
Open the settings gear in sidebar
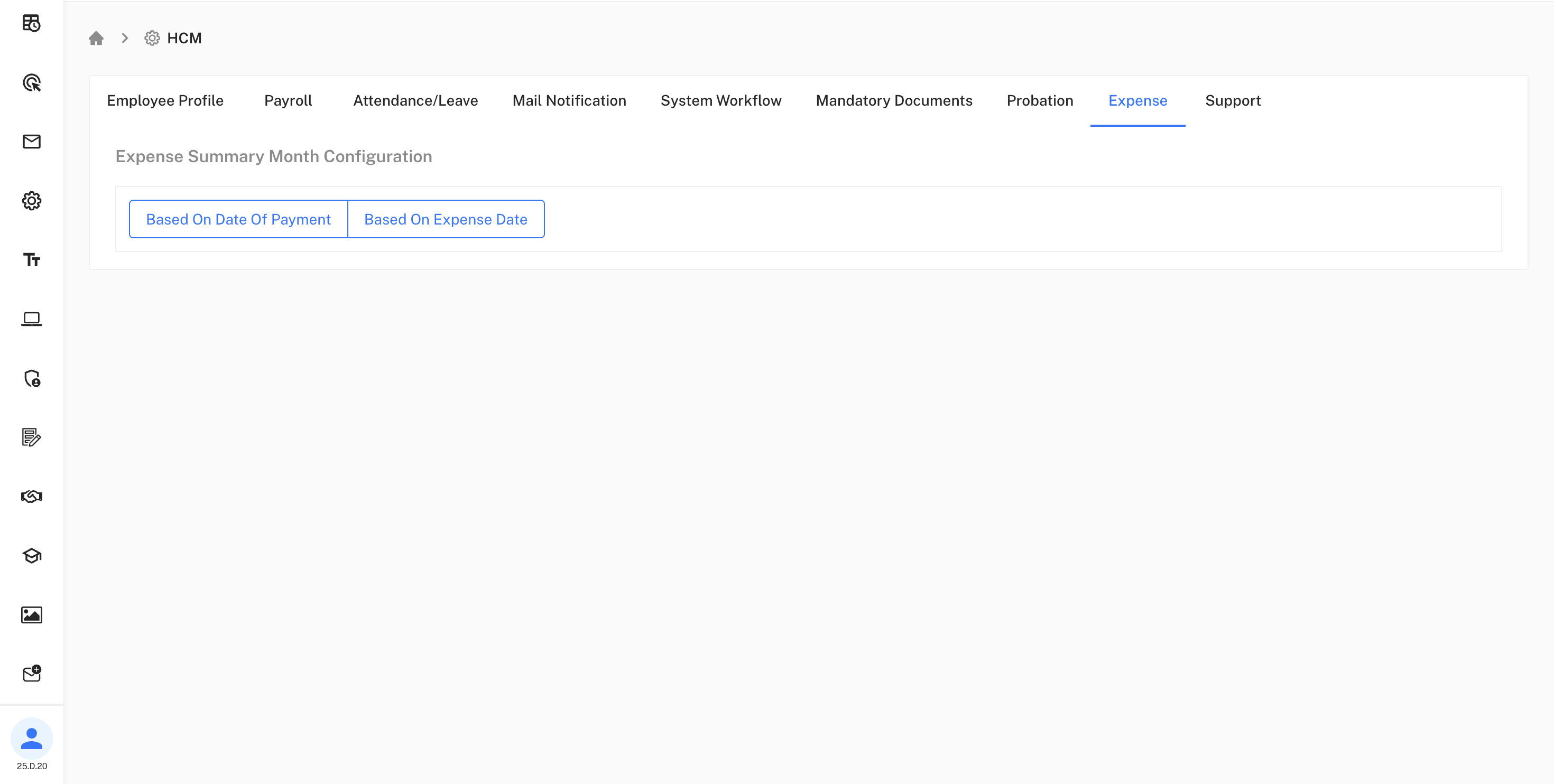(31, 201)
